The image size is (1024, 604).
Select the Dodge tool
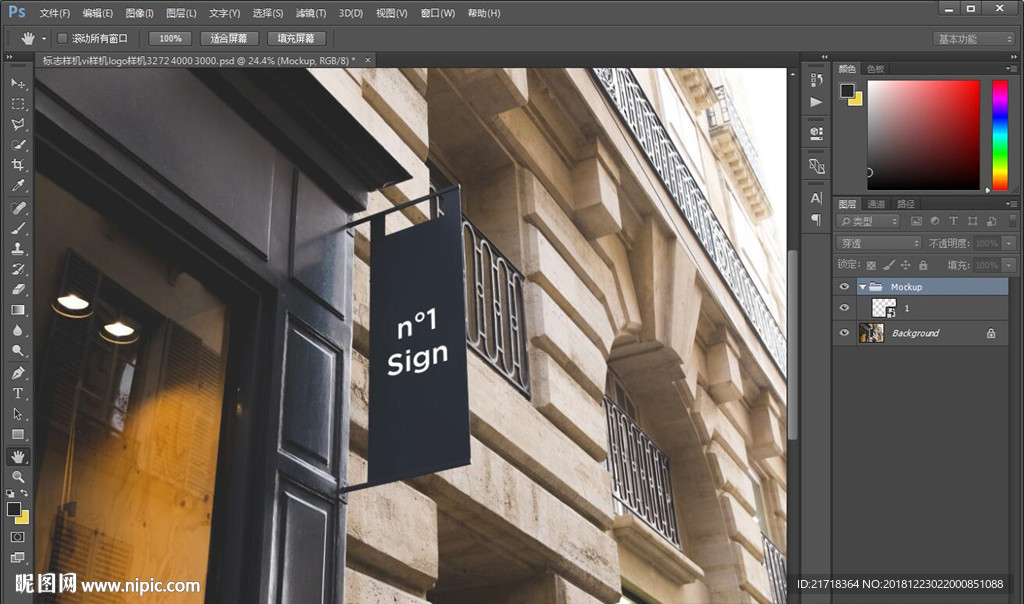[18, 351]
